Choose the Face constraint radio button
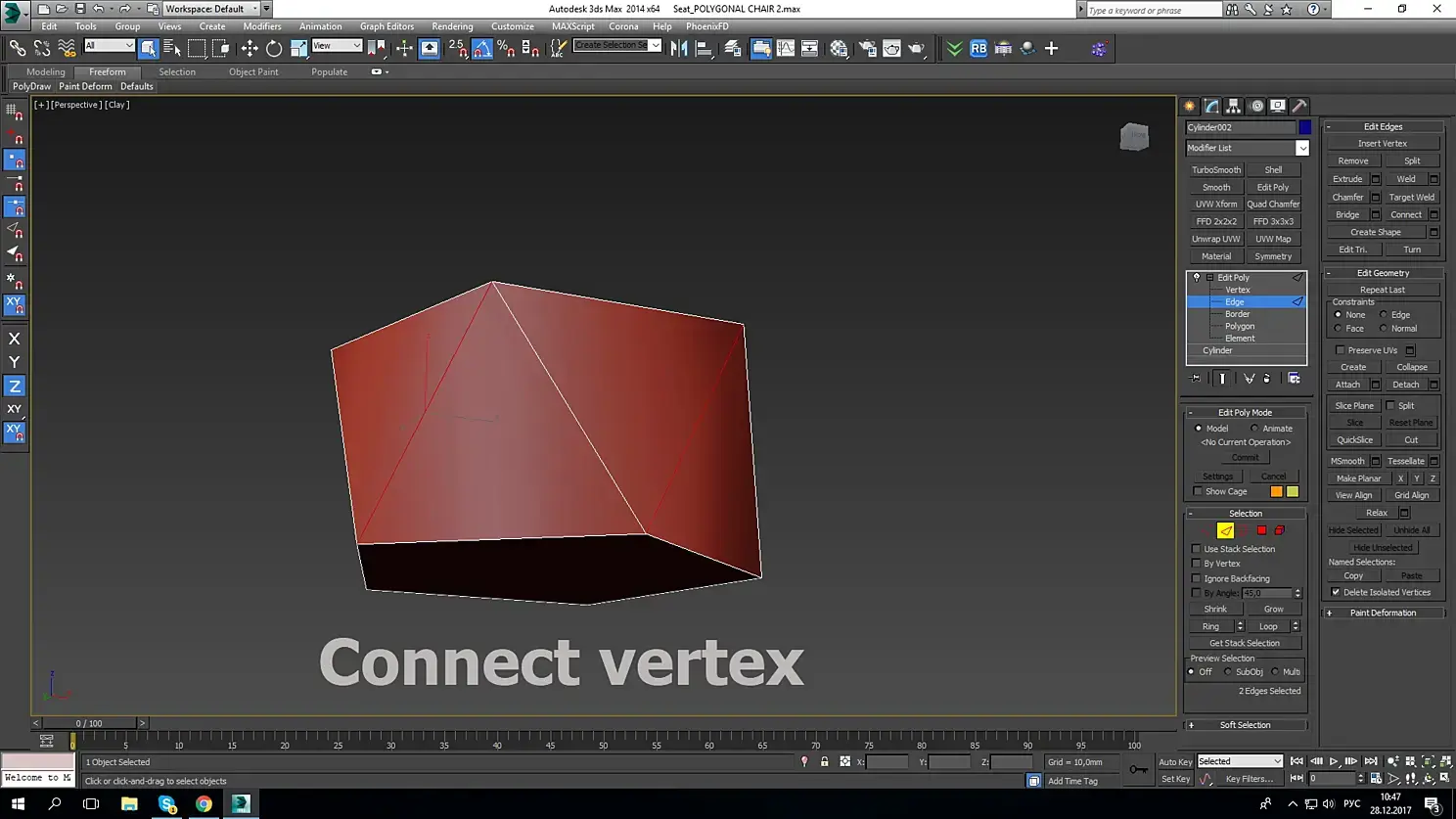Viewport: 1456px width, 819px height. pos(1339,329)
